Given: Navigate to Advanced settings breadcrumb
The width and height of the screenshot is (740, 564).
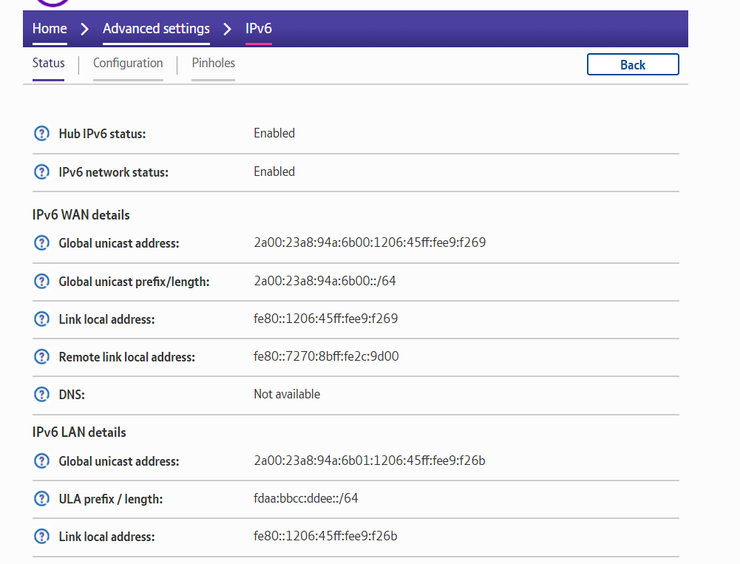Looking at the screenshot, I should pyautogui.click(x=156, y=28).
